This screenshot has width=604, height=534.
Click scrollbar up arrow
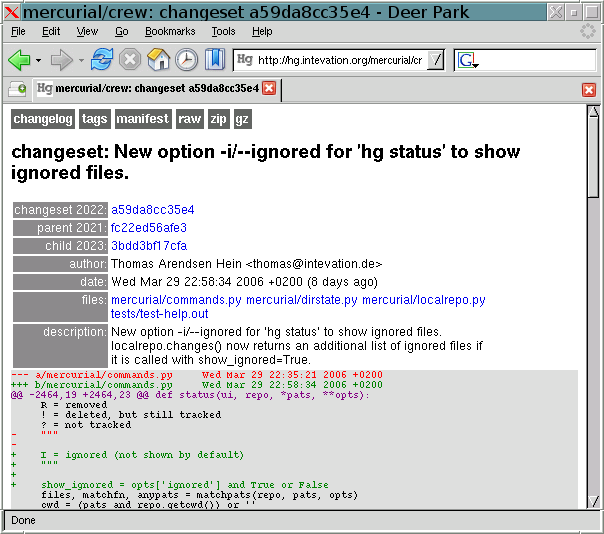[x=594, y=112]
